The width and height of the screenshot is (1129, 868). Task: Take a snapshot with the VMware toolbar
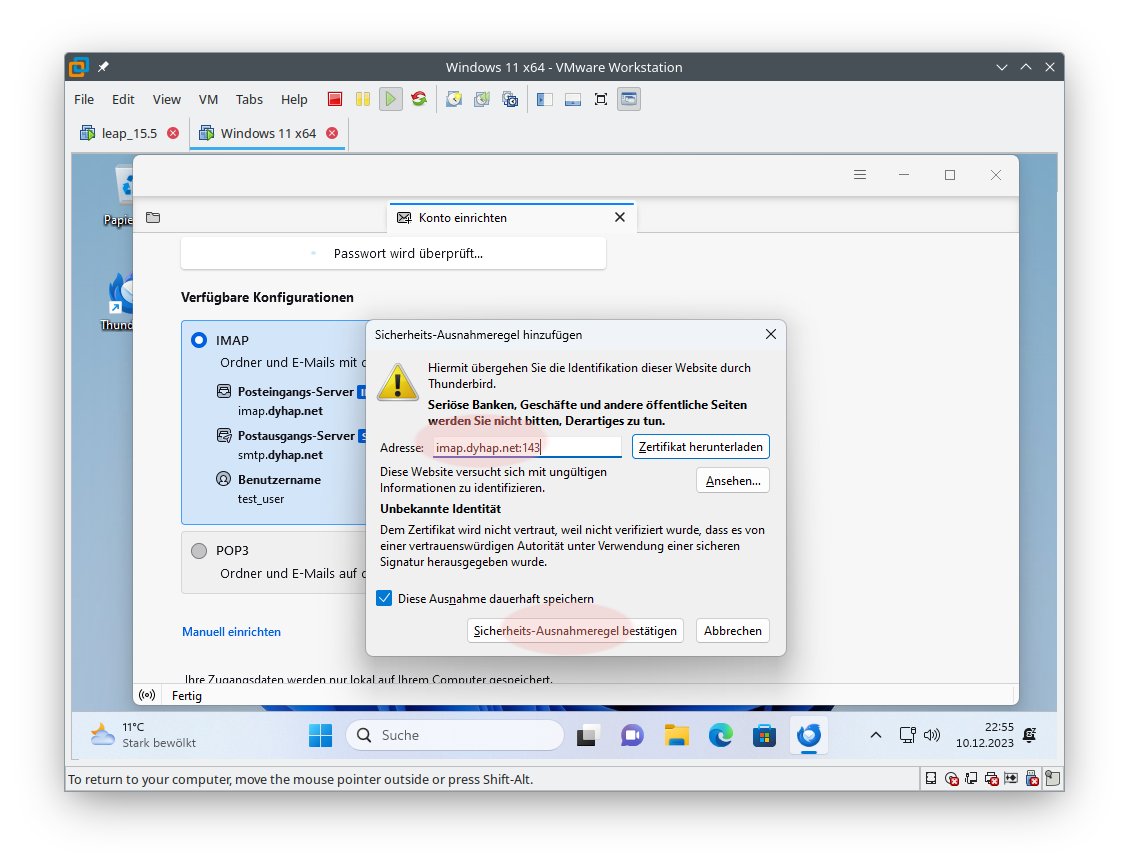click(x=454, y=99)
